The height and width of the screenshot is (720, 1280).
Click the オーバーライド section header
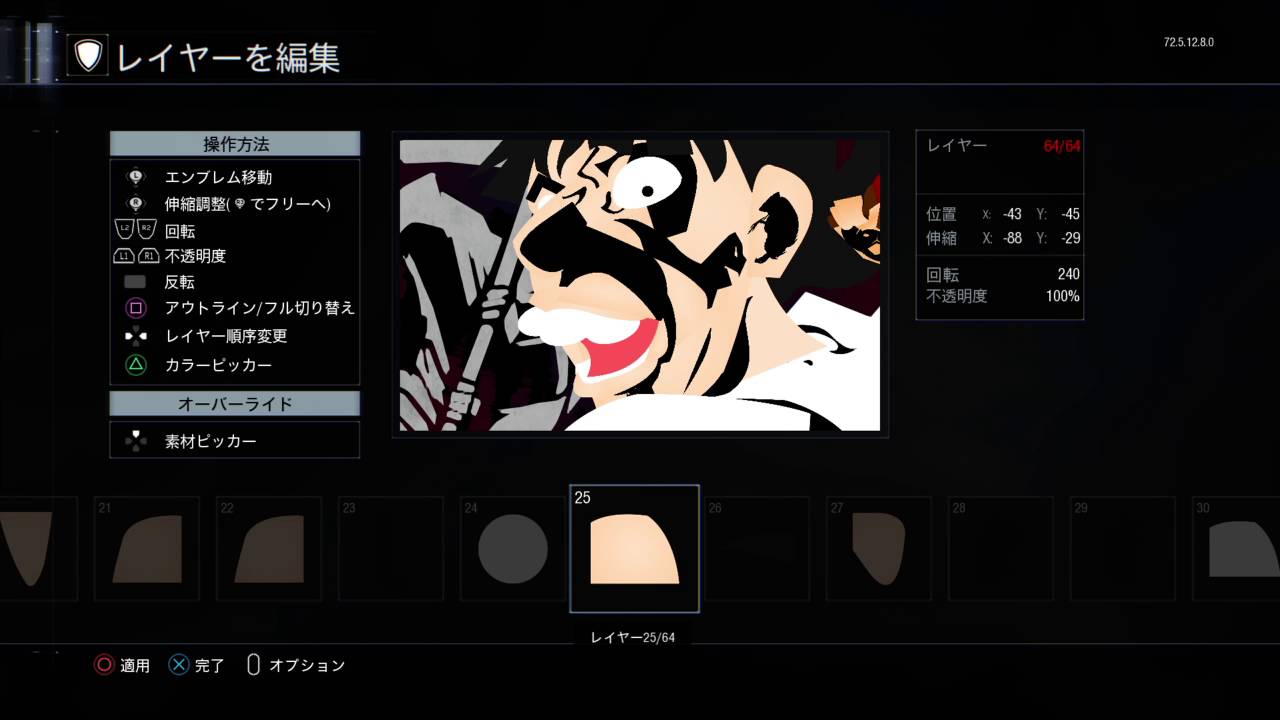click(x=235, y=404)
